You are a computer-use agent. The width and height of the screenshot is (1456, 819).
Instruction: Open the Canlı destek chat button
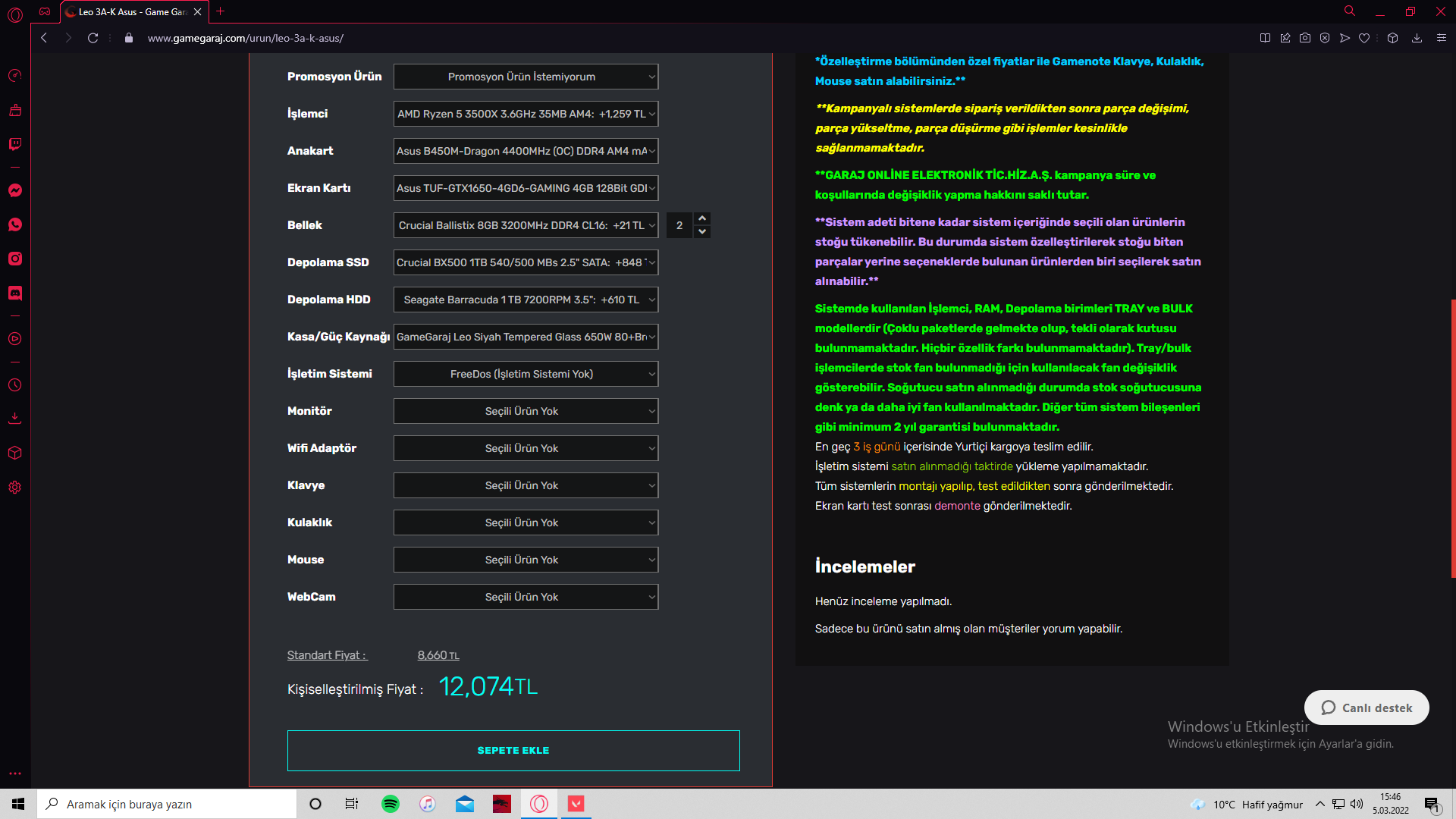[x=1367, y=708]
